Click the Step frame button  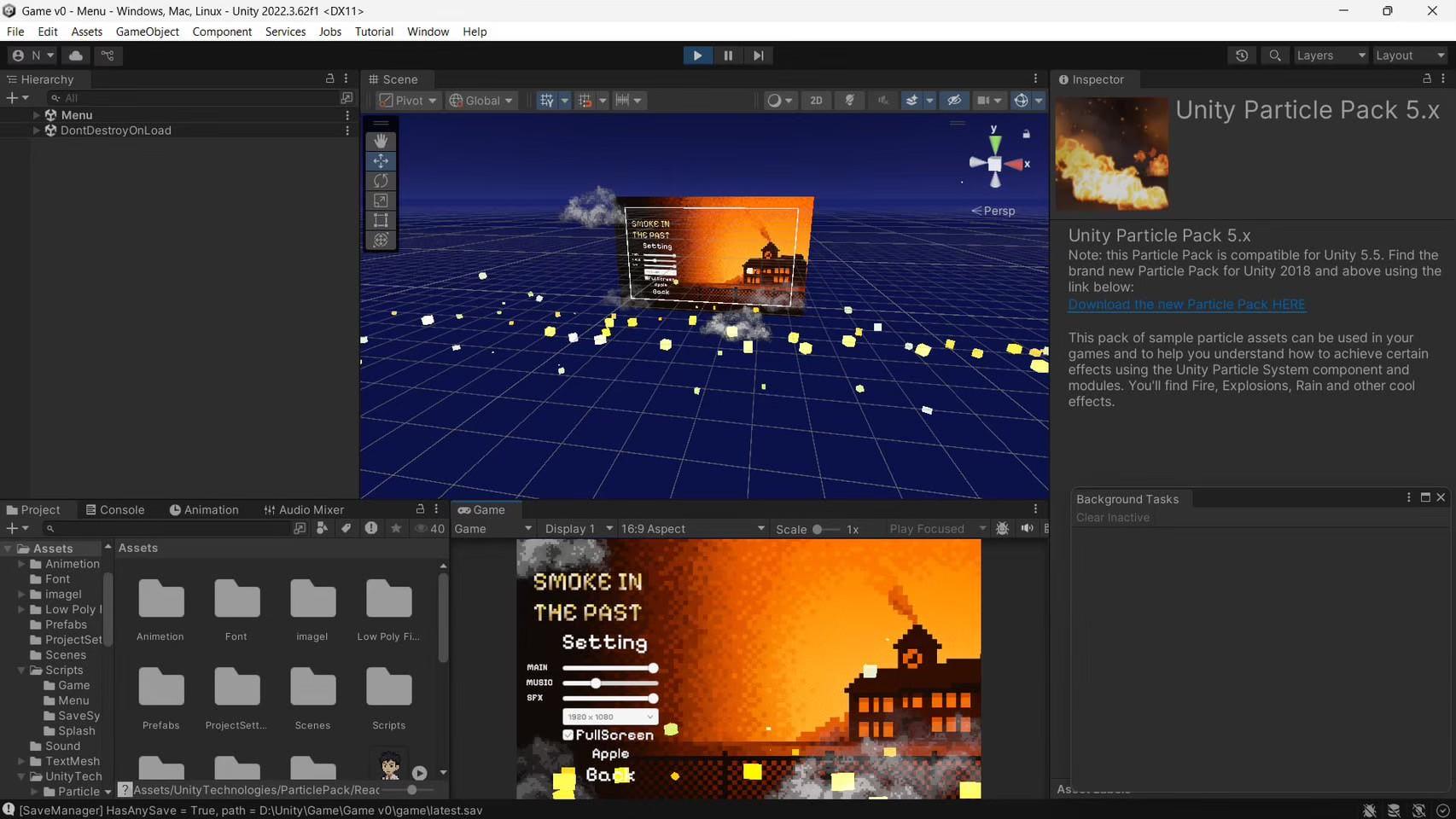click(x=758, y=55)
